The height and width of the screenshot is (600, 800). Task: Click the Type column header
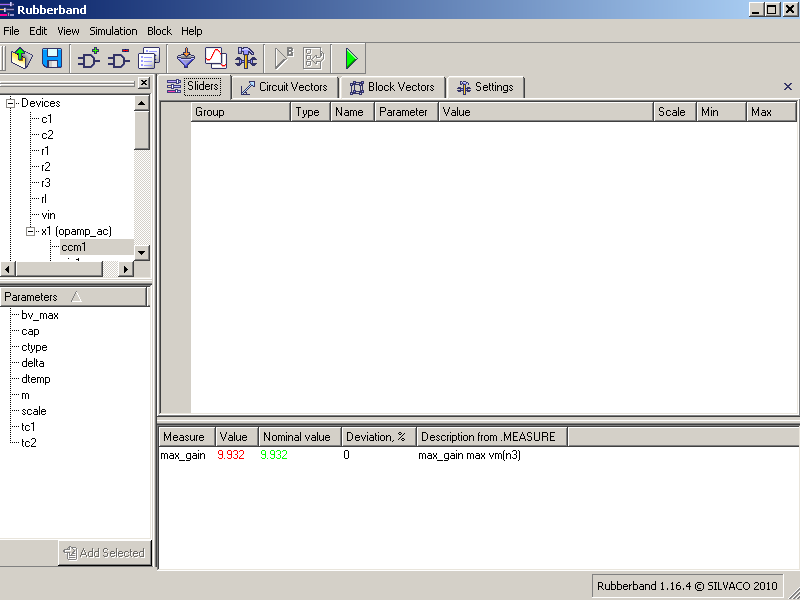311,112
